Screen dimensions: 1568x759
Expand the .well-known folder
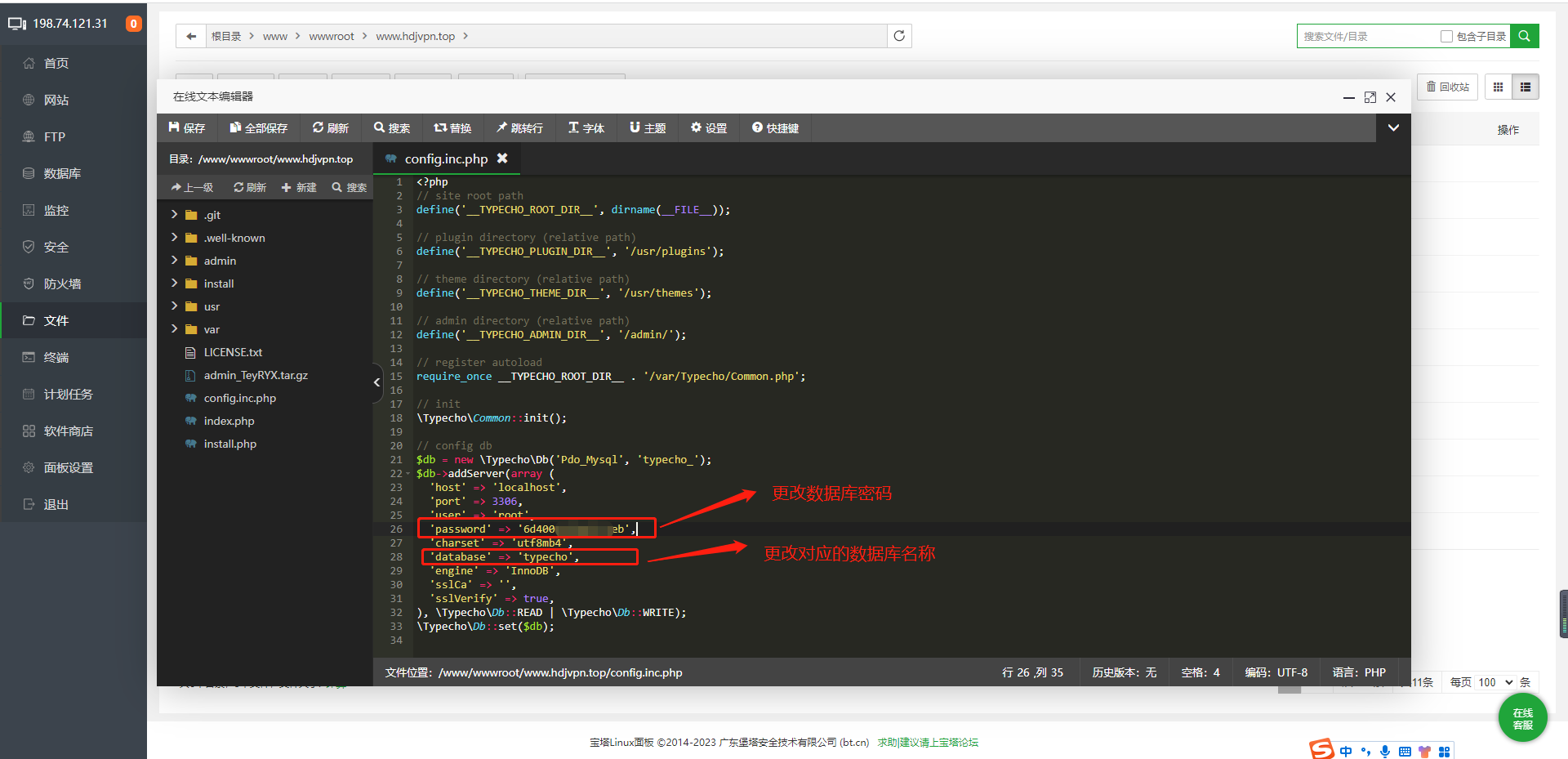174,237
